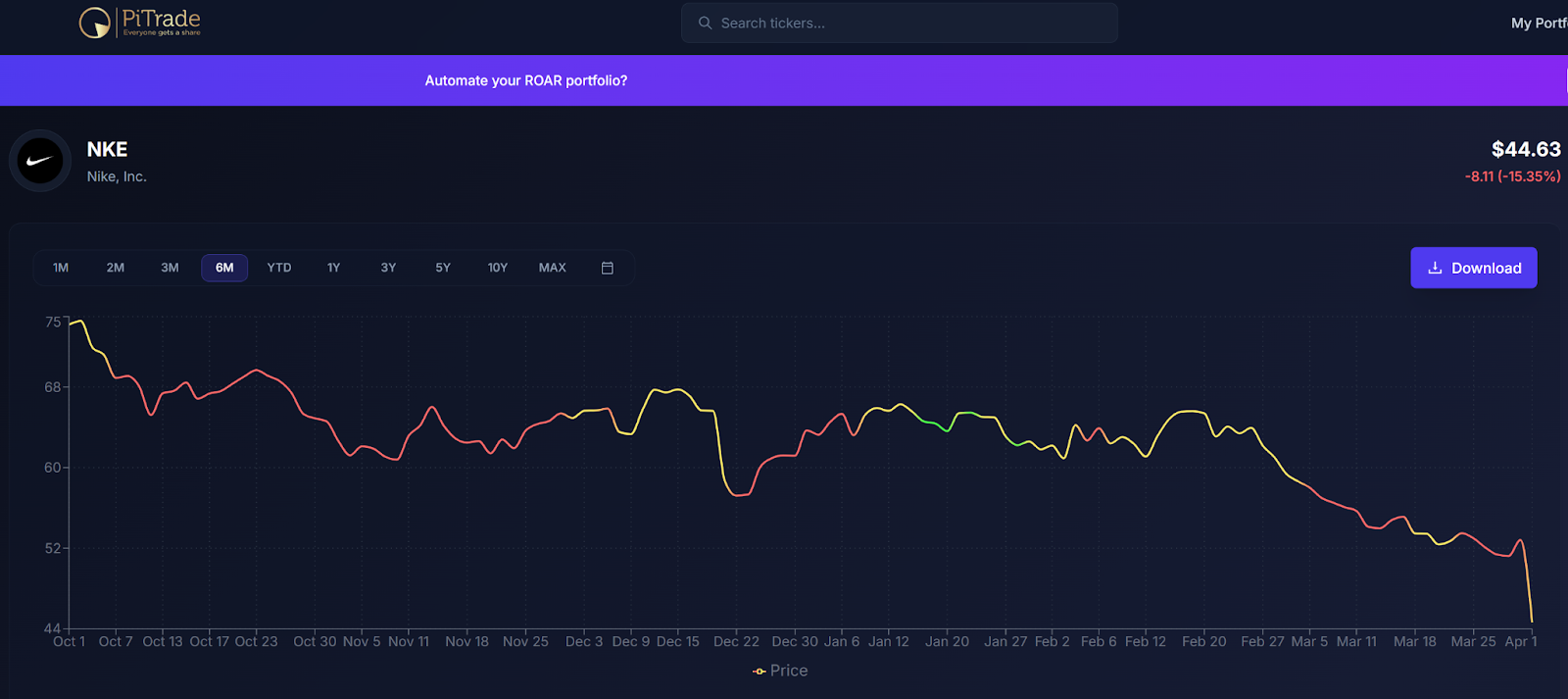
Task: Open the calendar date range picker
Action: click(x=608, y=268)
